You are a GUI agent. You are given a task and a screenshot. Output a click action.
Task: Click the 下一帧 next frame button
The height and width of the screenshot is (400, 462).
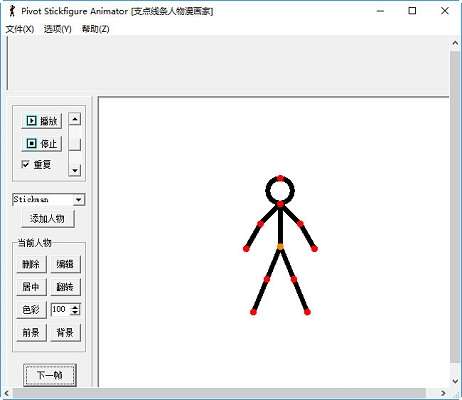[50, 375]
